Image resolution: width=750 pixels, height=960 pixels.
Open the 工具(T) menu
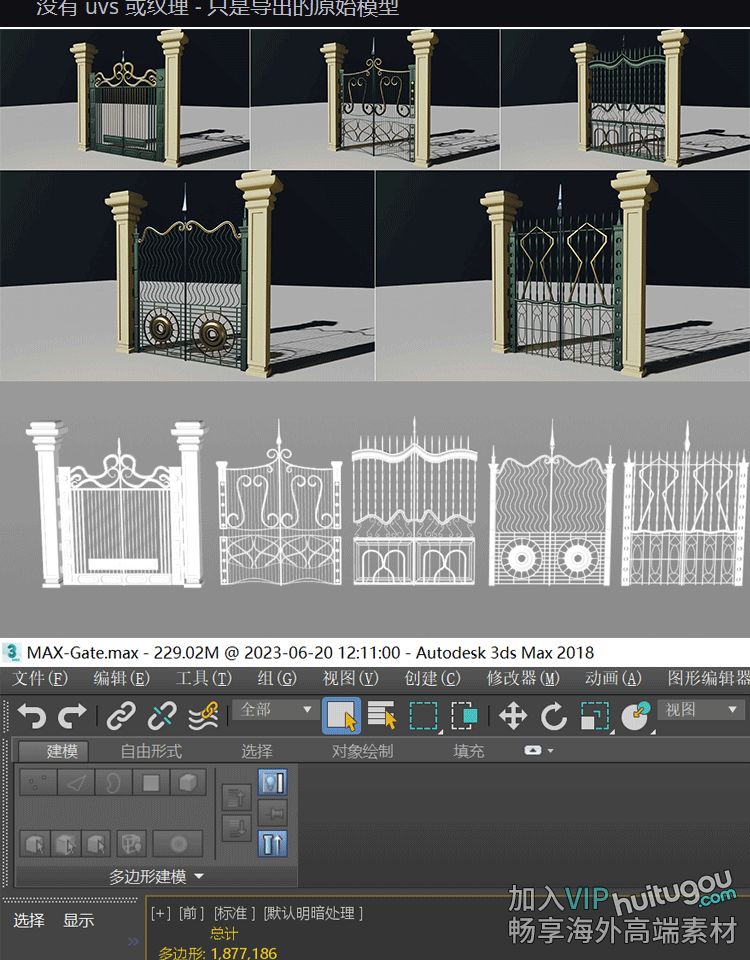pos(204,678)
